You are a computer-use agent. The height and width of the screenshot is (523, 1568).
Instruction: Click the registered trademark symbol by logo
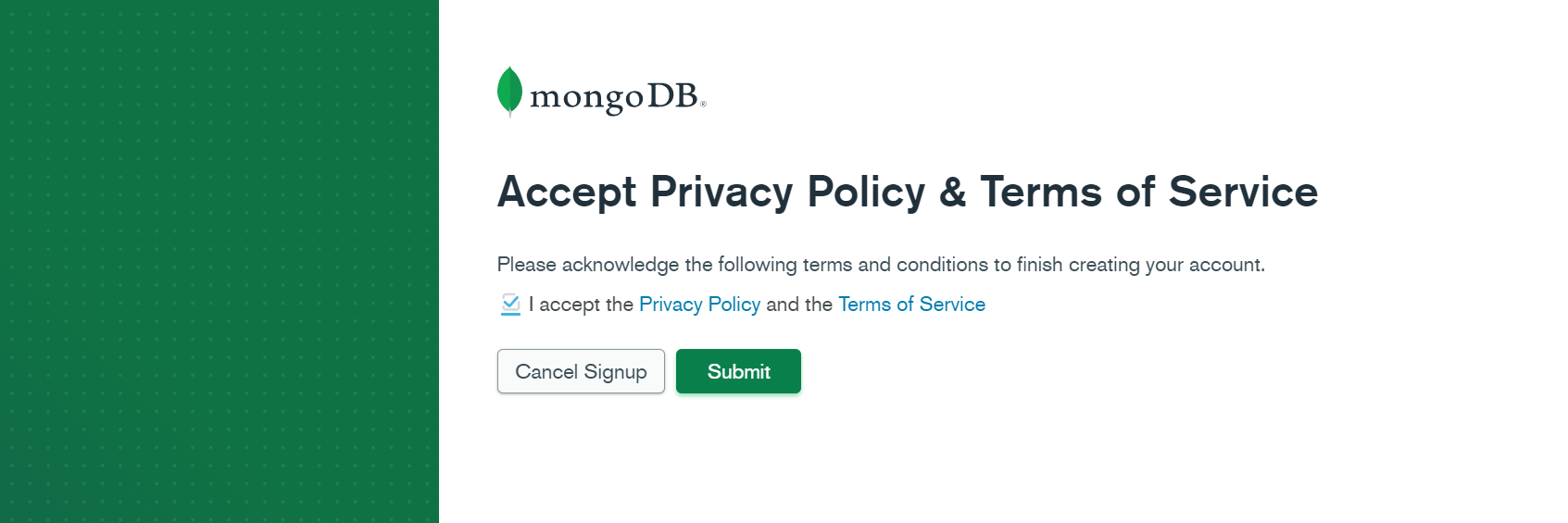(703, 105)
